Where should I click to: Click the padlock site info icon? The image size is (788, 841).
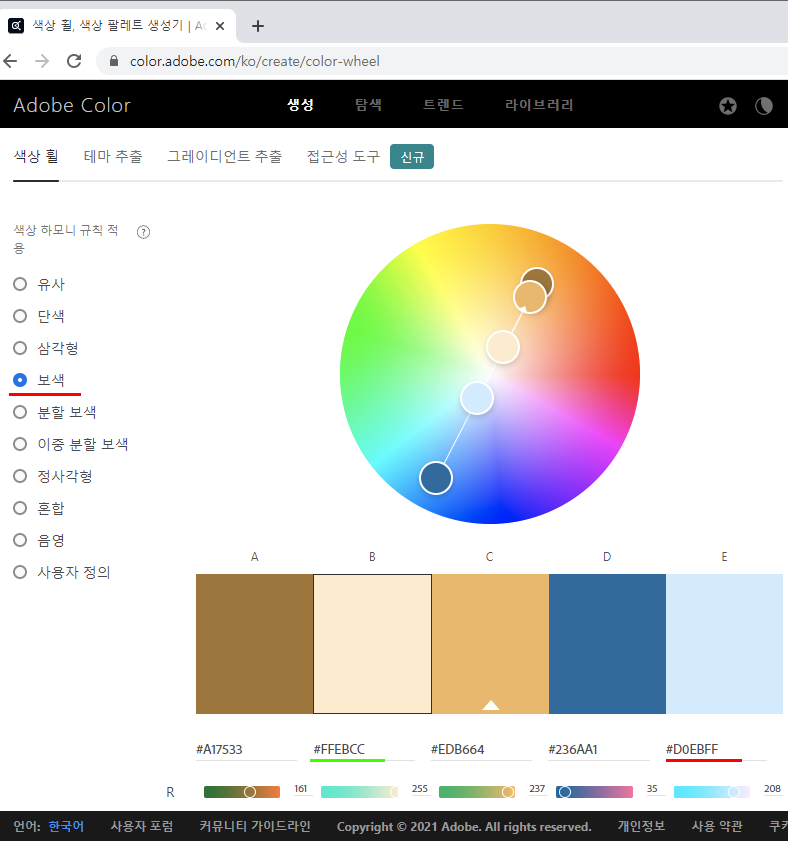coord(114,61)
